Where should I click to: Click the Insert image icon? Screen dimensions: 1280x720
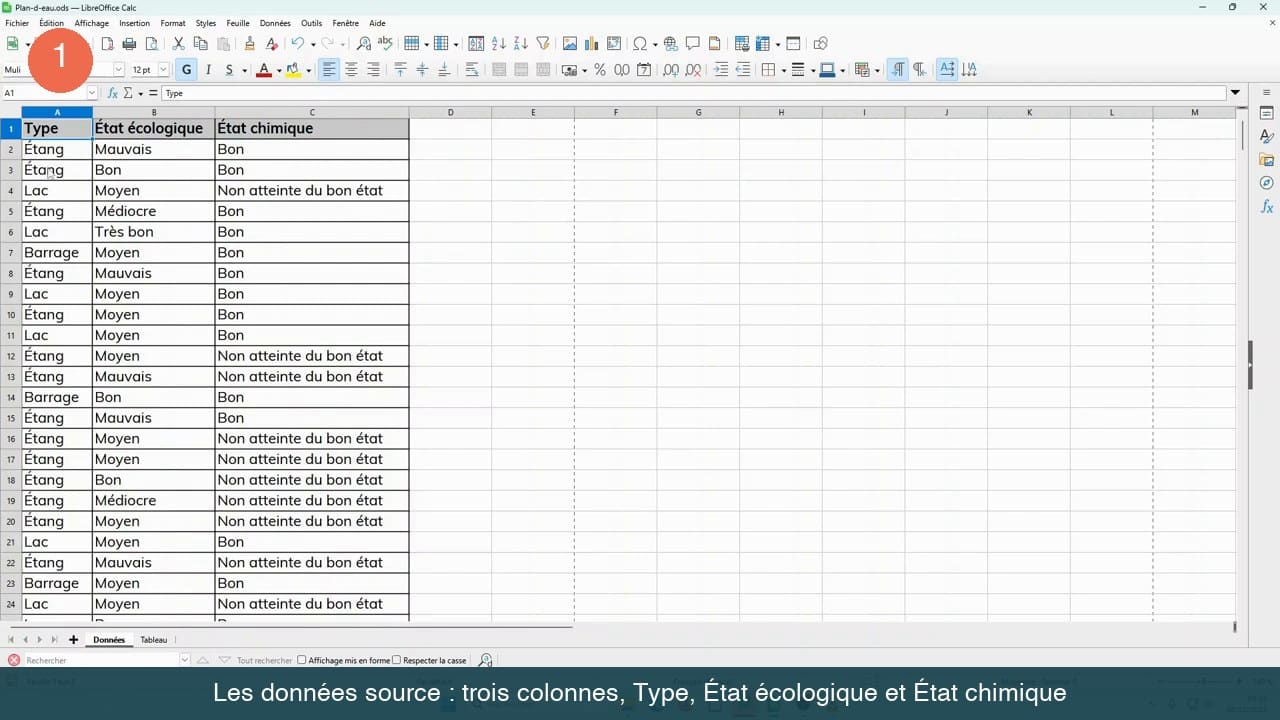coord(570,44)
